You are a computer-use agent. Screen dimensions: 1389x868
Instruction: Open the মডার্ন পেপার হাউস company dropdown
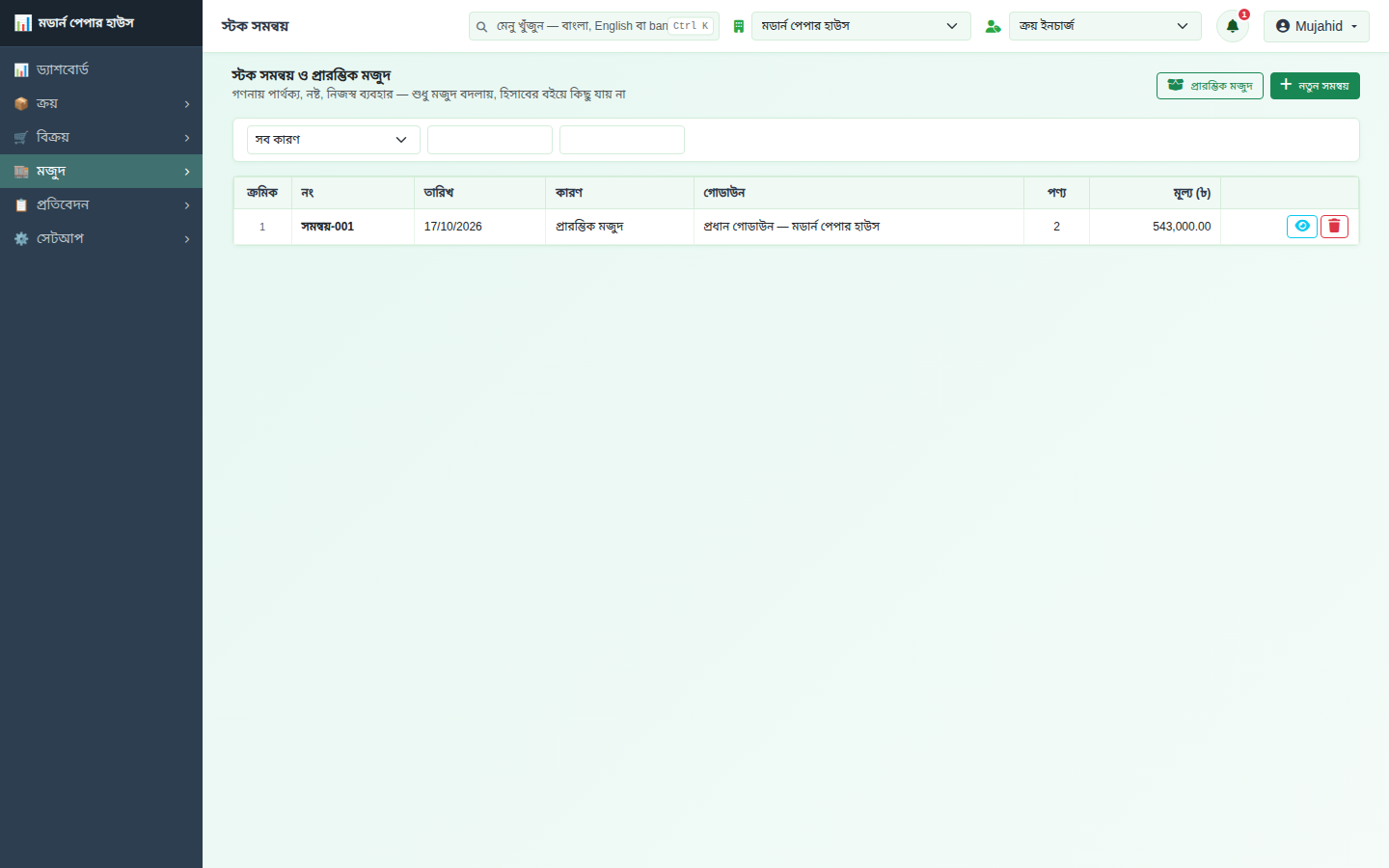pos(861,26)
